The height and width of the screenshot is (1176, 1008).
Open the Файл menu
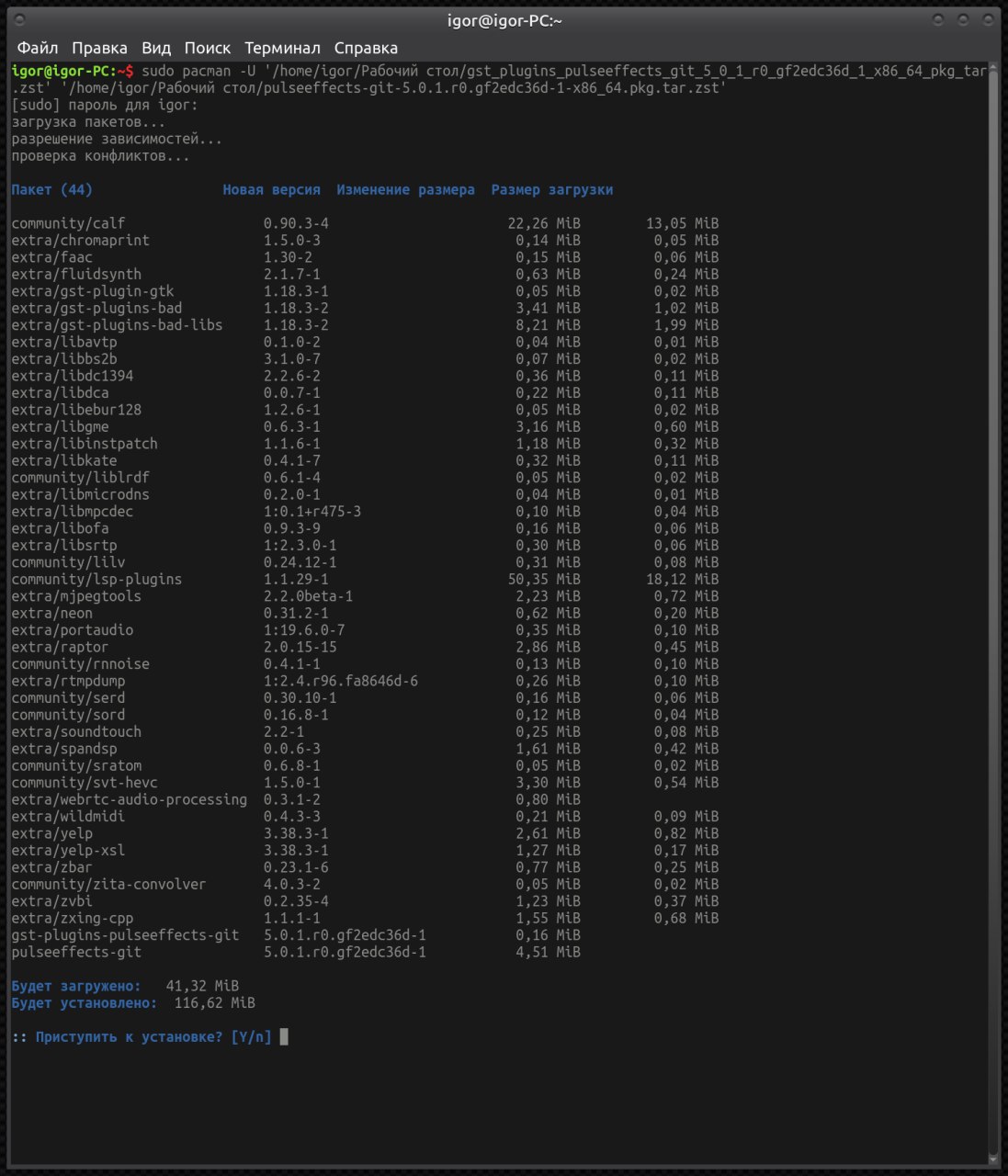38,48
